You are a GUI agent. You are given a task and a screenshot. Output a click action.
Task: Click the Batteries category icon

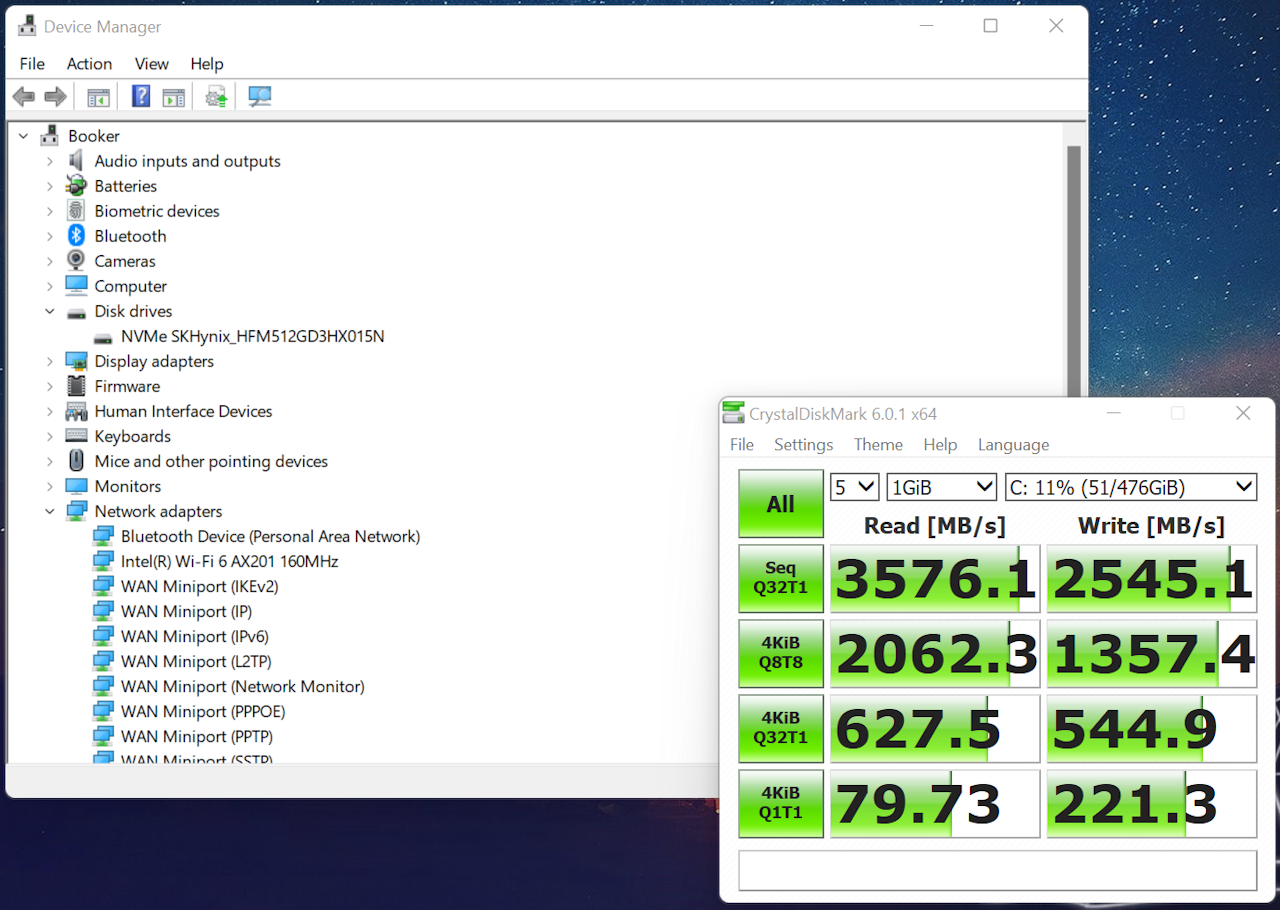[76, 186]
